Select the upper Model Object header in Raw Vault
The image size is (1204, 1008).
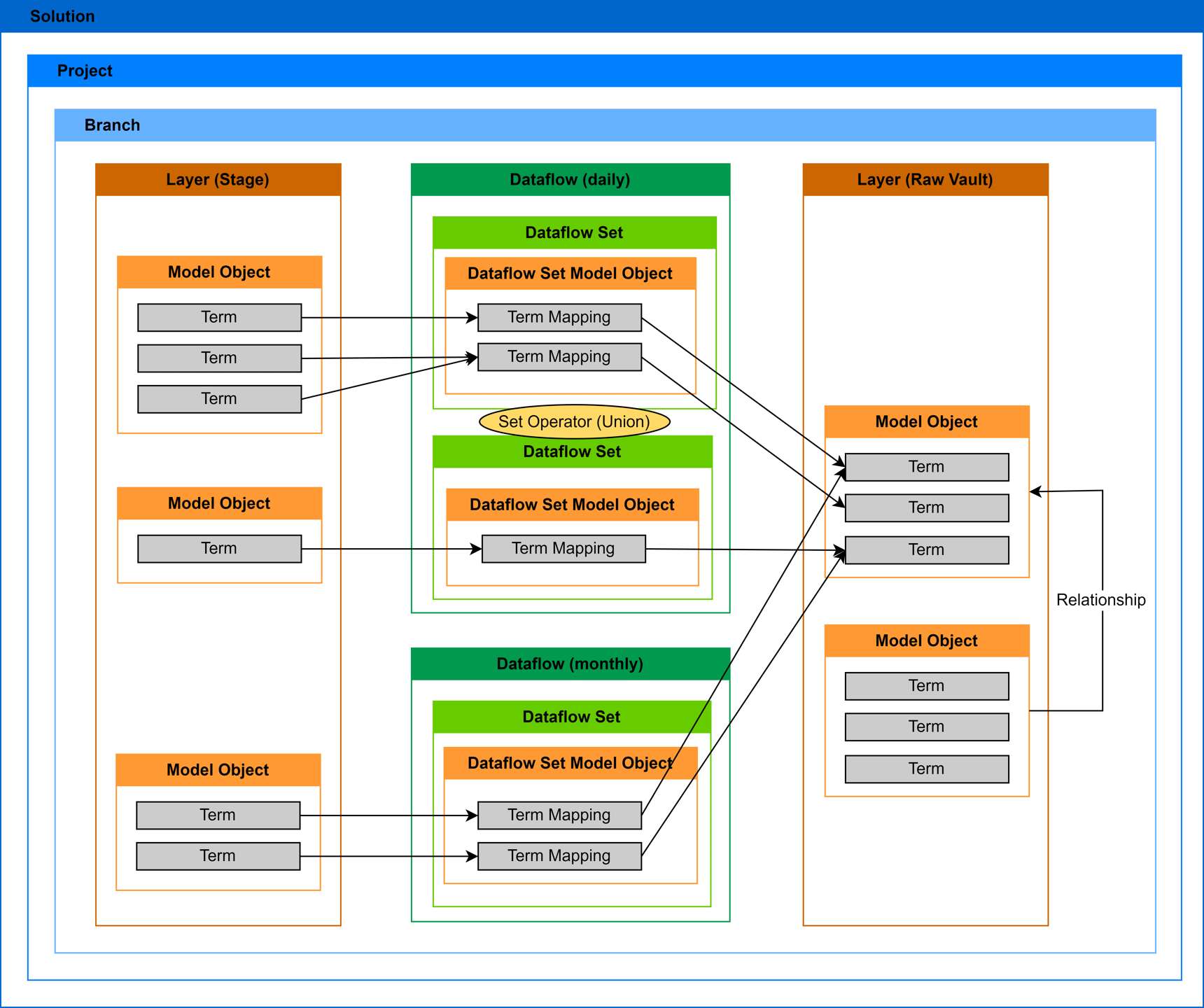[x=926, y=421]
